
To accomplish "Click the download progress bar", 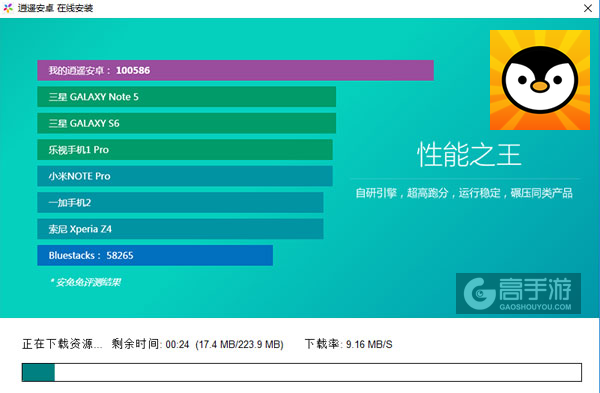I will coord(302,372).
